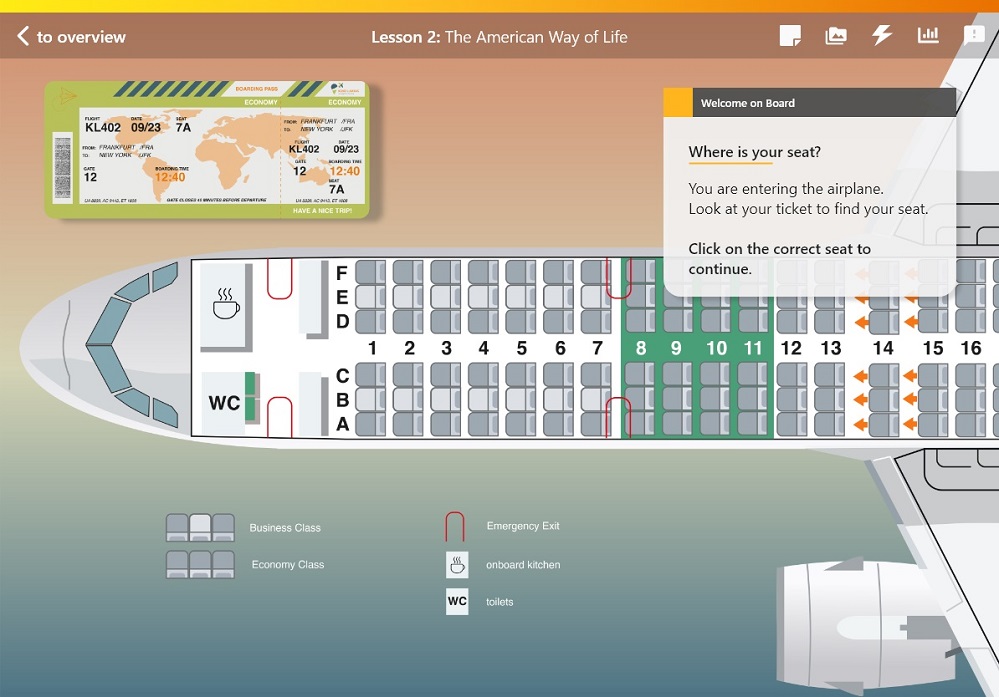Screen dimensions: 999x697
Task: Click the onboard kitchen coffee cup on plane
Action: pos(226,303)
